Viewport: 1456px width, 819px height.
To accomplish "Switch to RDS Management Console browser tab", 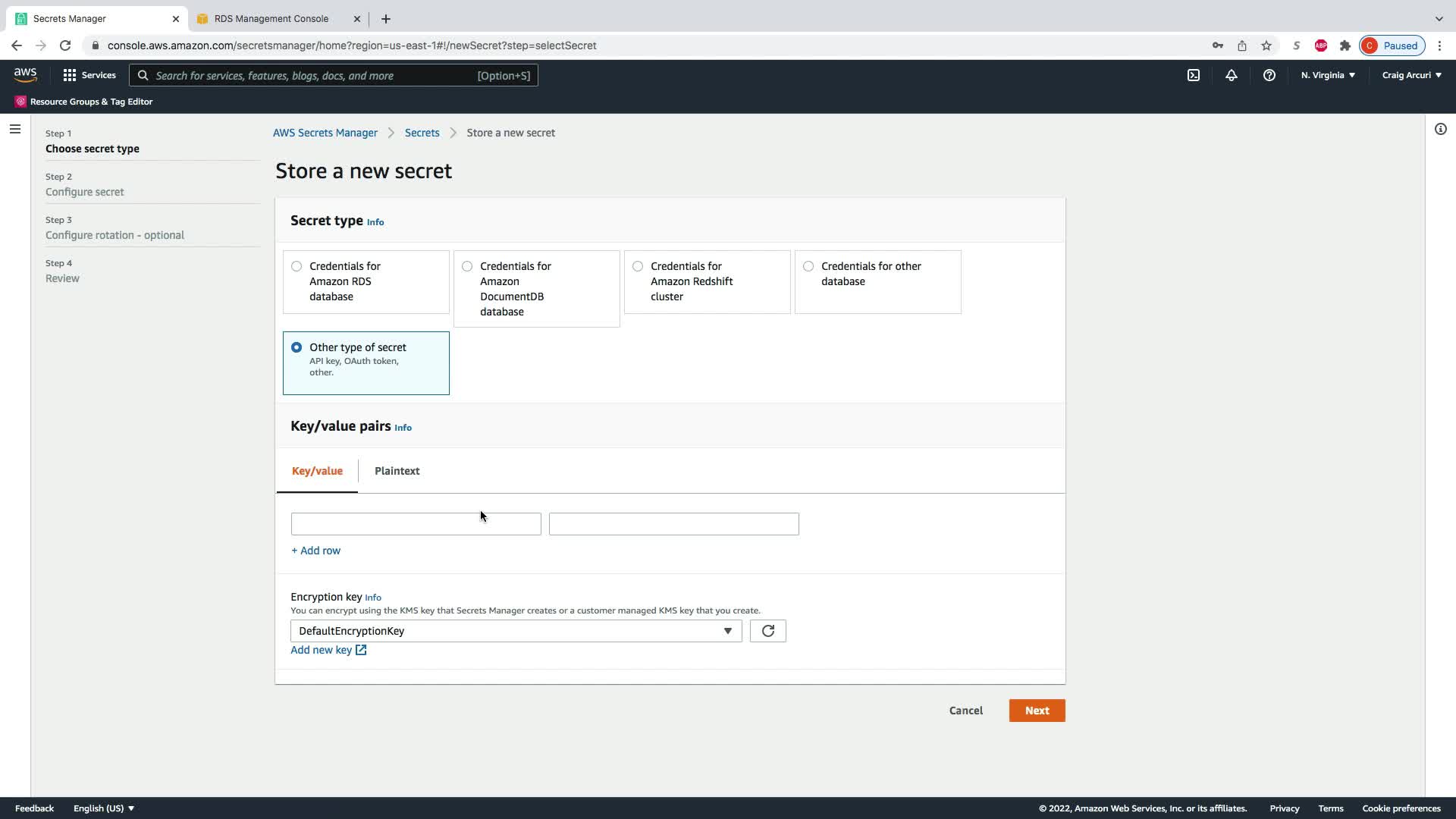I will (x=271, y=18).
